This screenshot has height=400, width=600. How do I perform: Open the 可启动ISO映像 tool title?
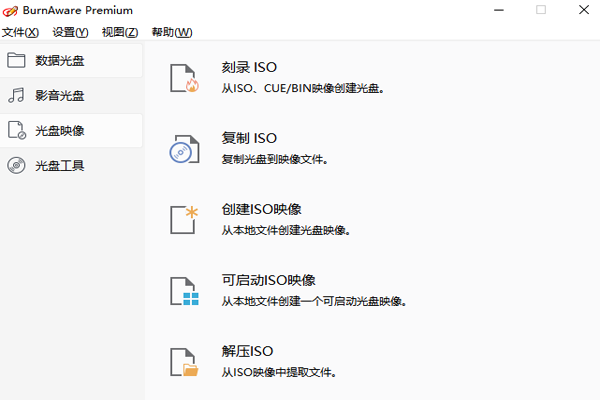tap(269, 280)
